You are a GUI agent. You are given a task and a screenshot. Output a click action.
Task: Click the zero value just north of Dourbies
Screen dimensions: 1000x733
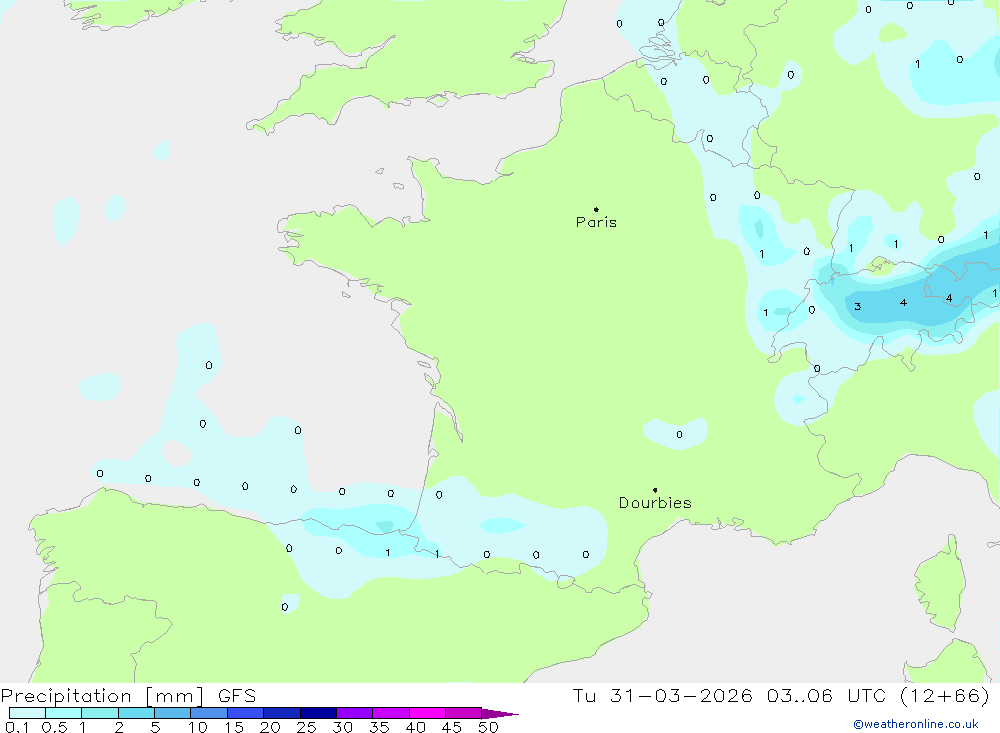[679, 434]
